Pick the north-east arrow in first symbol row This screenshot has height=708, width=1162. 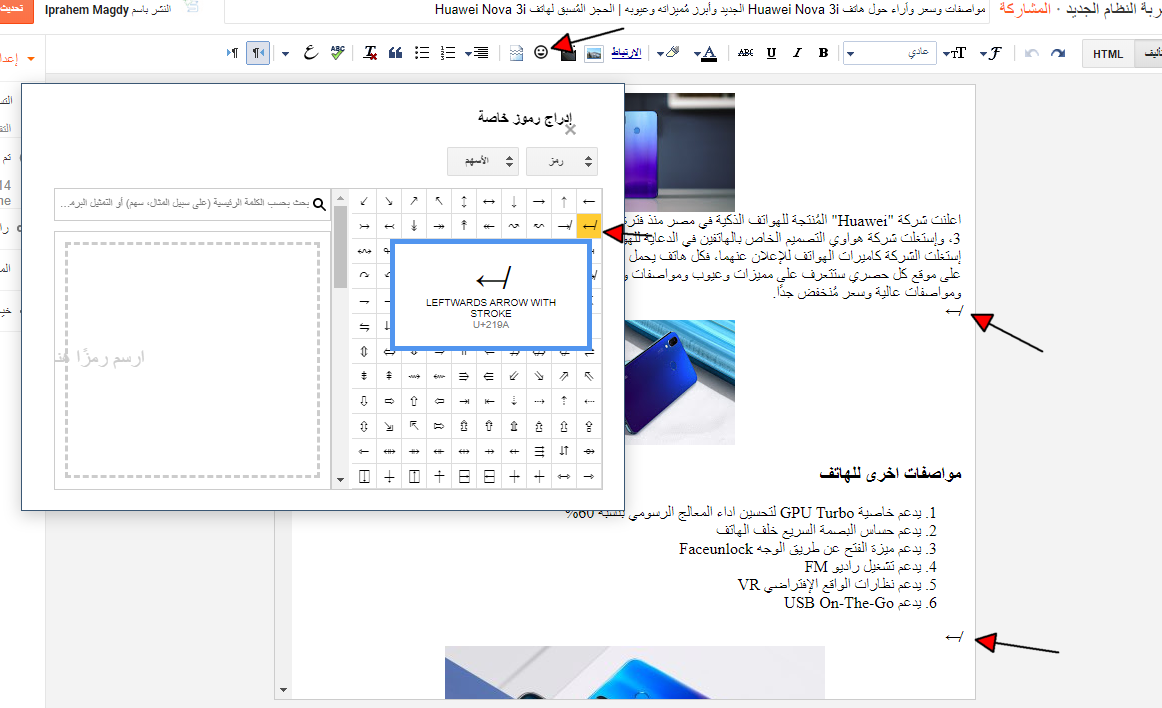(x=414, y=201)
